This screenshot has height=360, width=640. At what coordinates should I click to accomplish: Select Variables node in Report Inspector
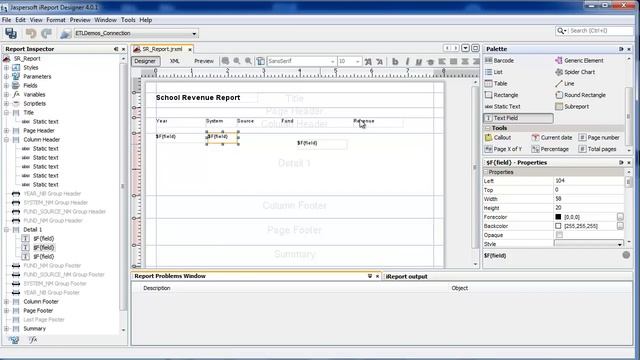click(x=34, y=94)
